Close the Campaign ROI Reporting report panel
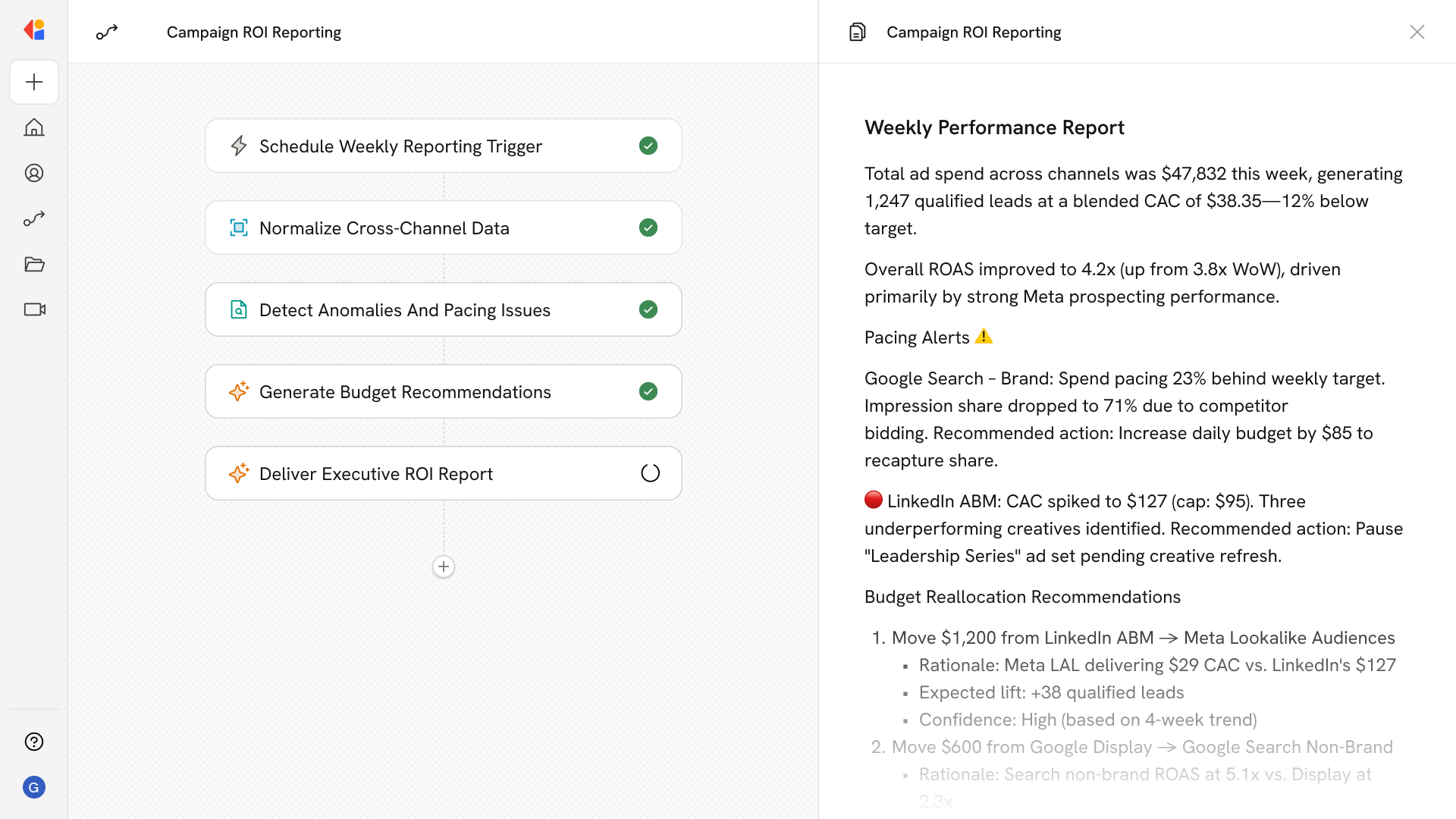The image size is (1456, 819). pyautogui.click(x=1417, y=32)
